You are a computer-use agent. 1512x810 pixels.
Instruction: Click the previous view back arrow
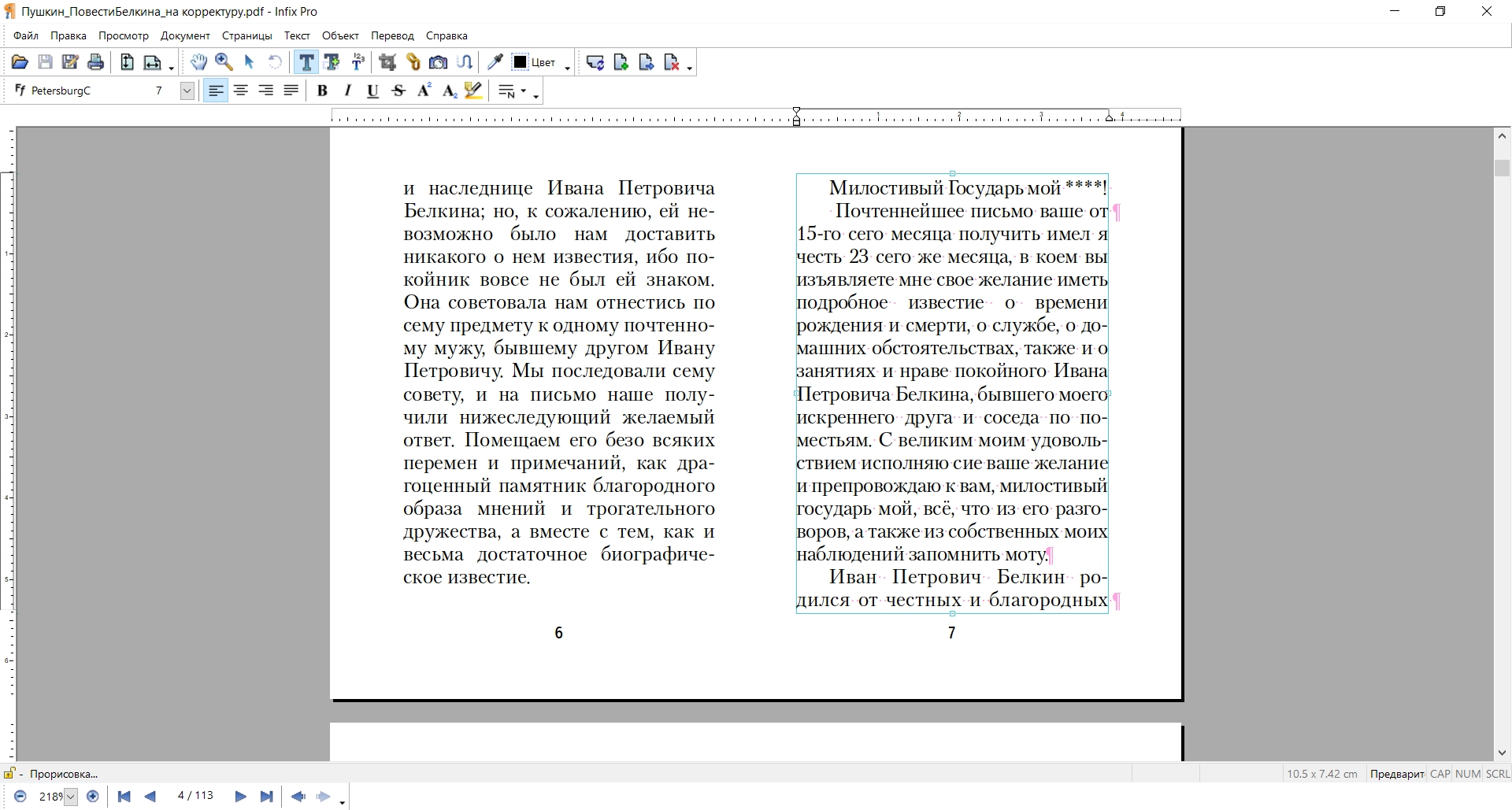pyautogui.click(x=298, y=797)
